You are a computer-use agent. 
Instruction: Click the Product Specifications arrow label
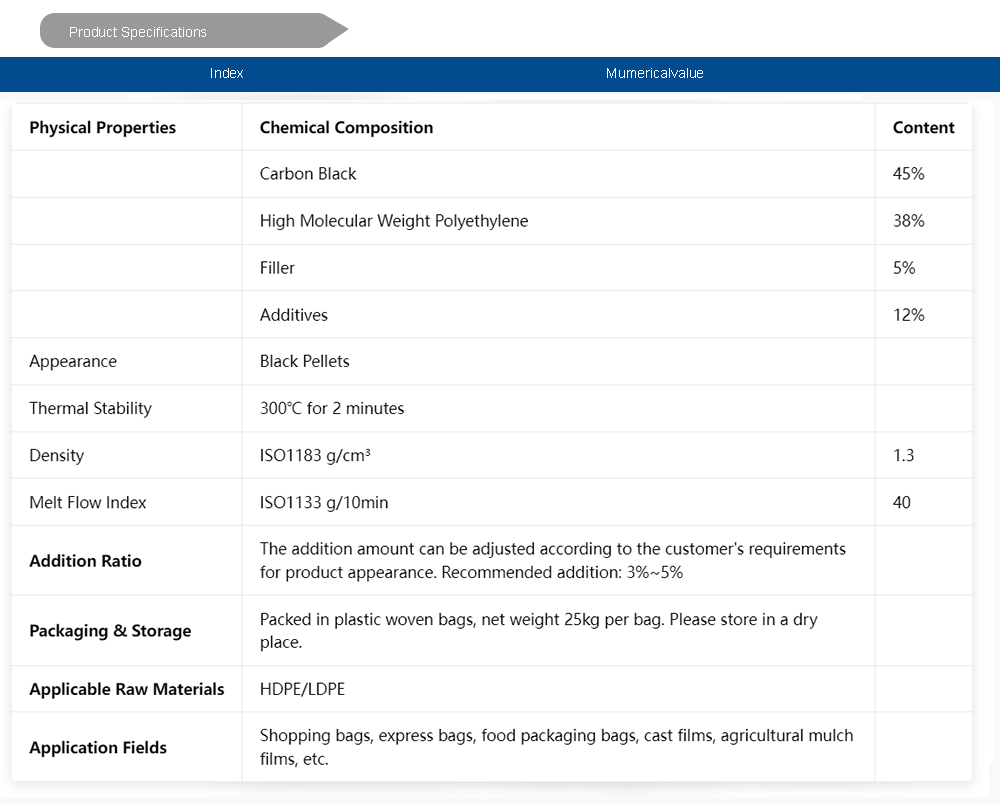click(x=138, y=32)
